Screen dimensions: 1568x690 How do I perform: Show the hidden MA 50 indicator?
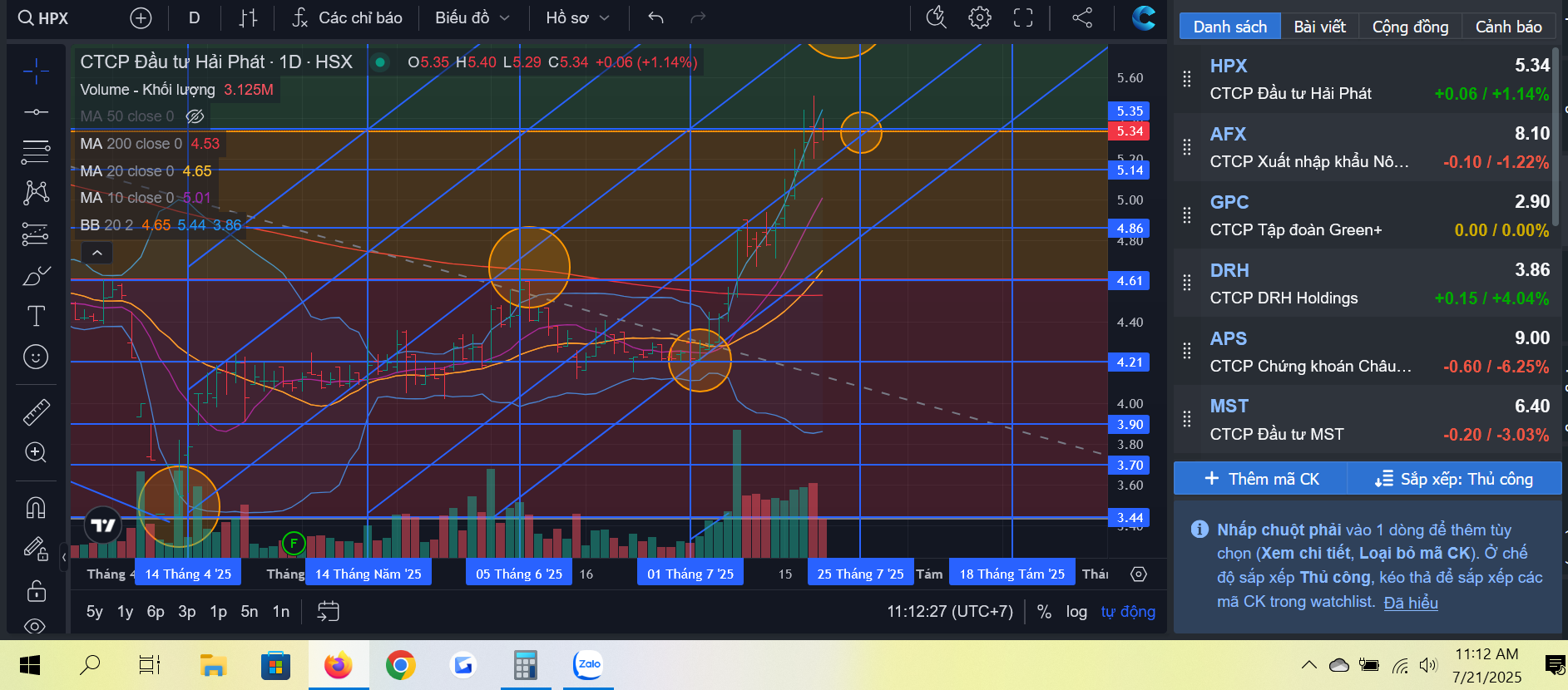[x=195, y=116]
